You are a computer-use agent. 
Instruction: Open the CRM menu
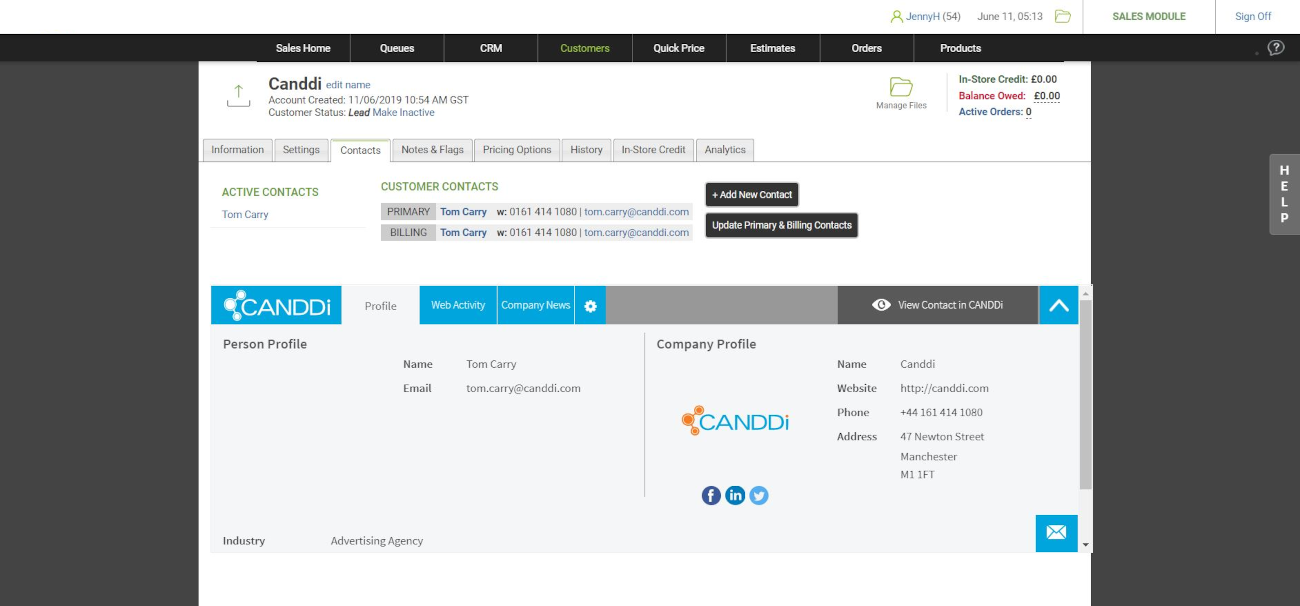point(491,48)
